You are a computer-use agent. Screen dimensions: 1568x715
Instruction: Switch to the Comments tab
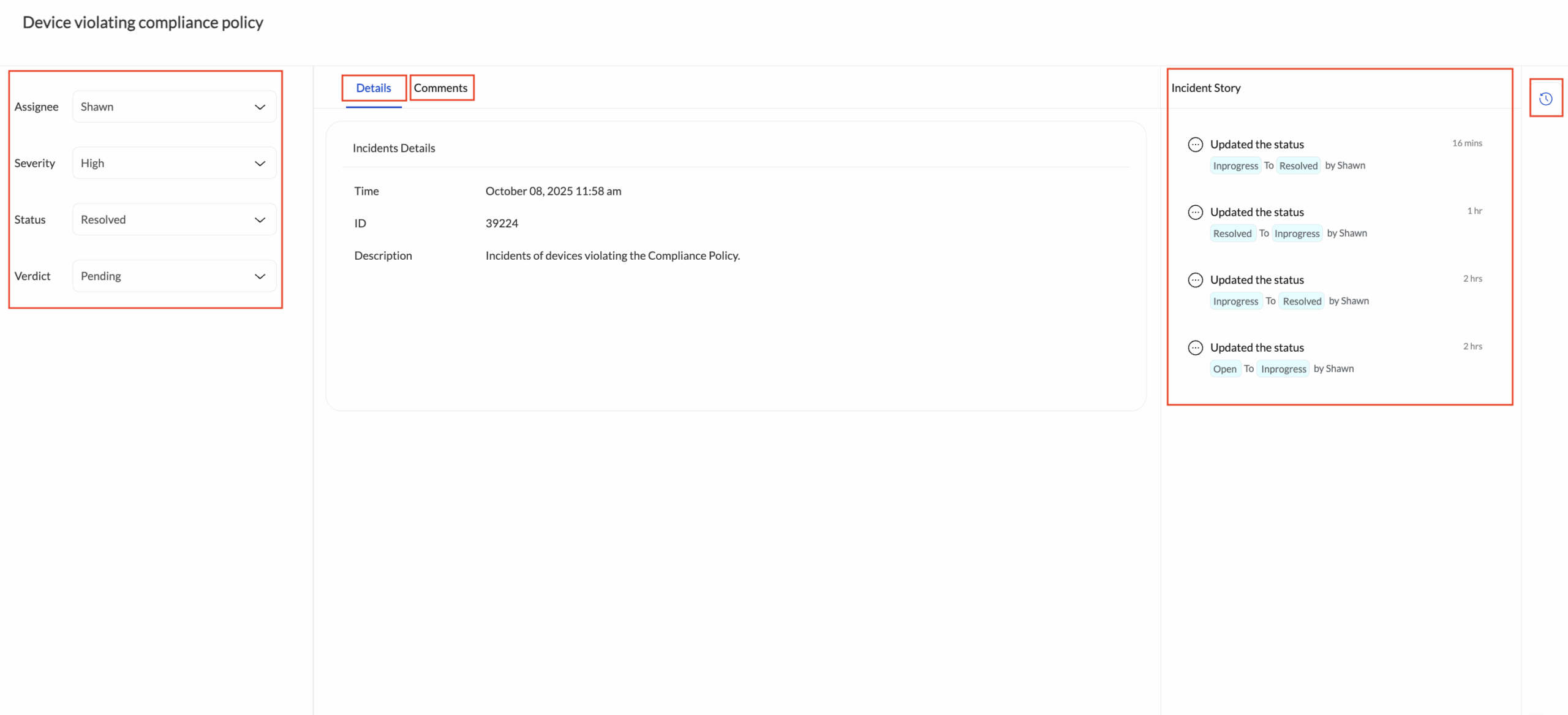(x=441, y=88)
